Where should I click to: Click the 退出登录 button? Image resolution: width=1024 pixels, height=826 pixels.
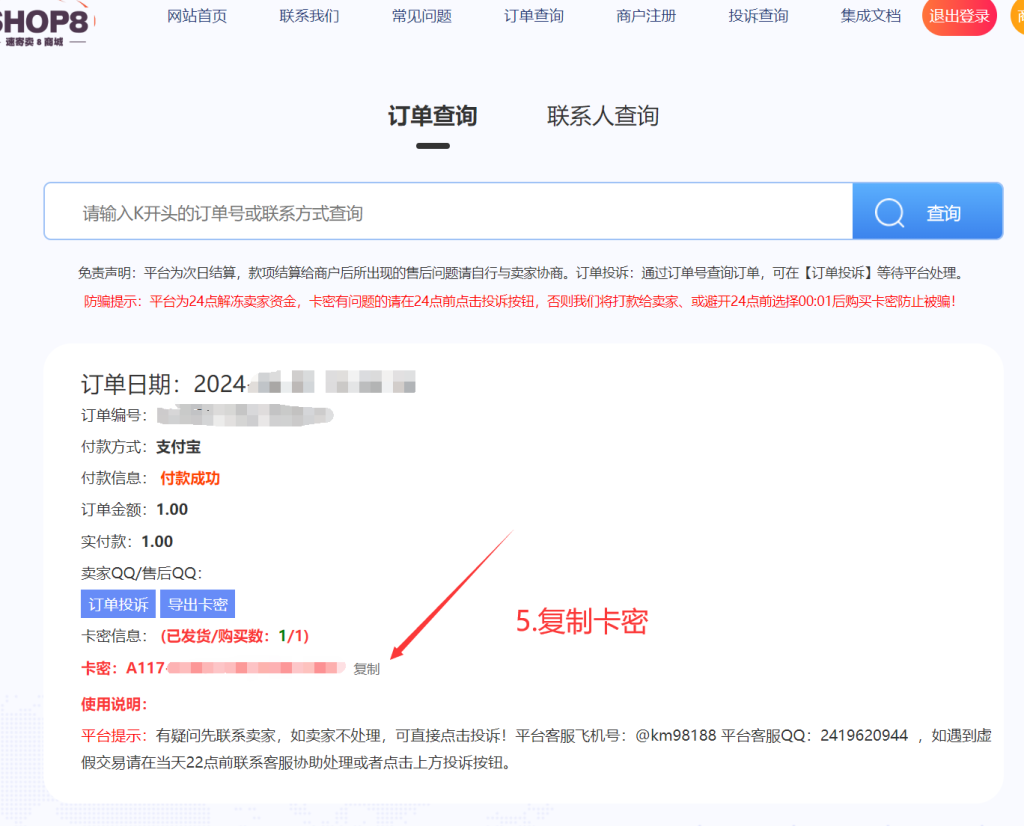click(x=959, y=16)
